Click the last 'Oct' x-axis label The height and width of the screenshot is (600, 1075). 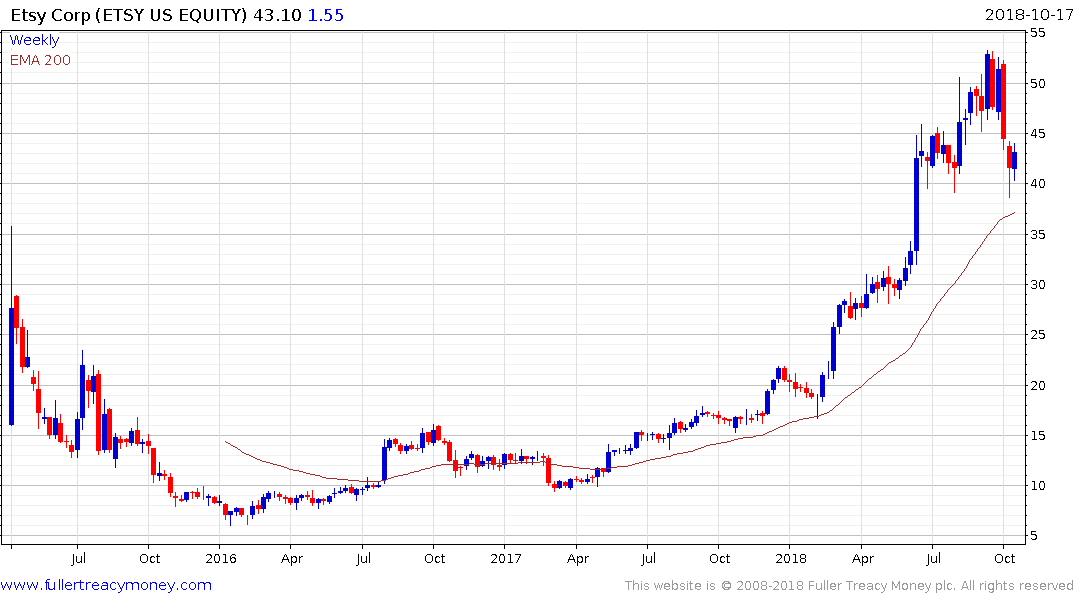1004,559
